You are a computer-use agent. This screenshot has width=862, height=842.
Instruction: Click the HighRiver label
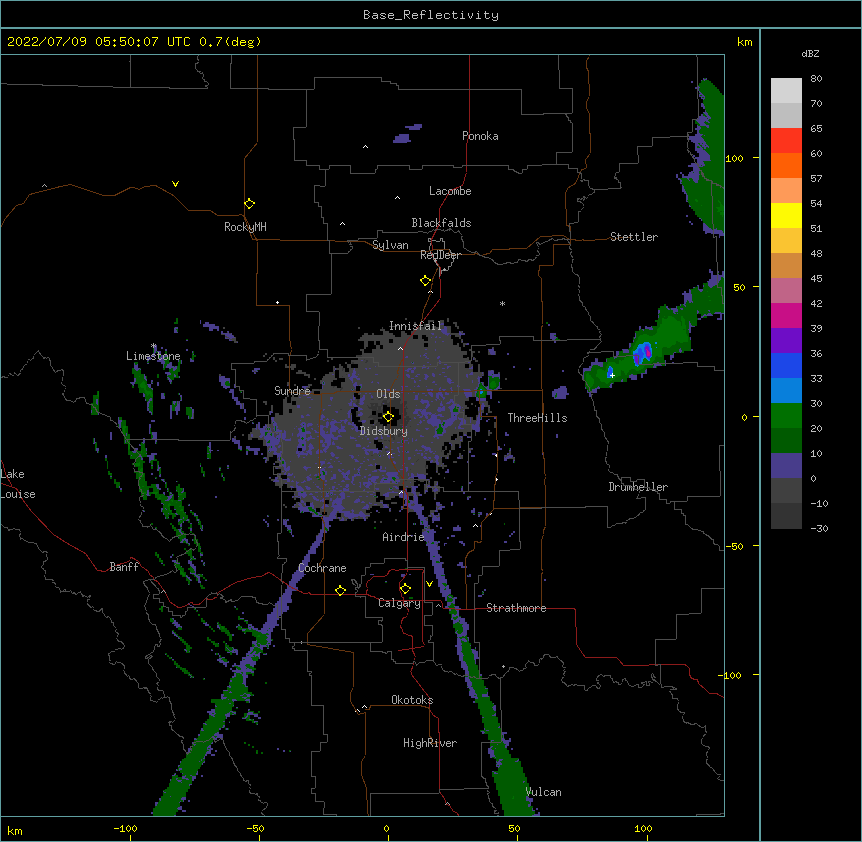tap(430, 743)
